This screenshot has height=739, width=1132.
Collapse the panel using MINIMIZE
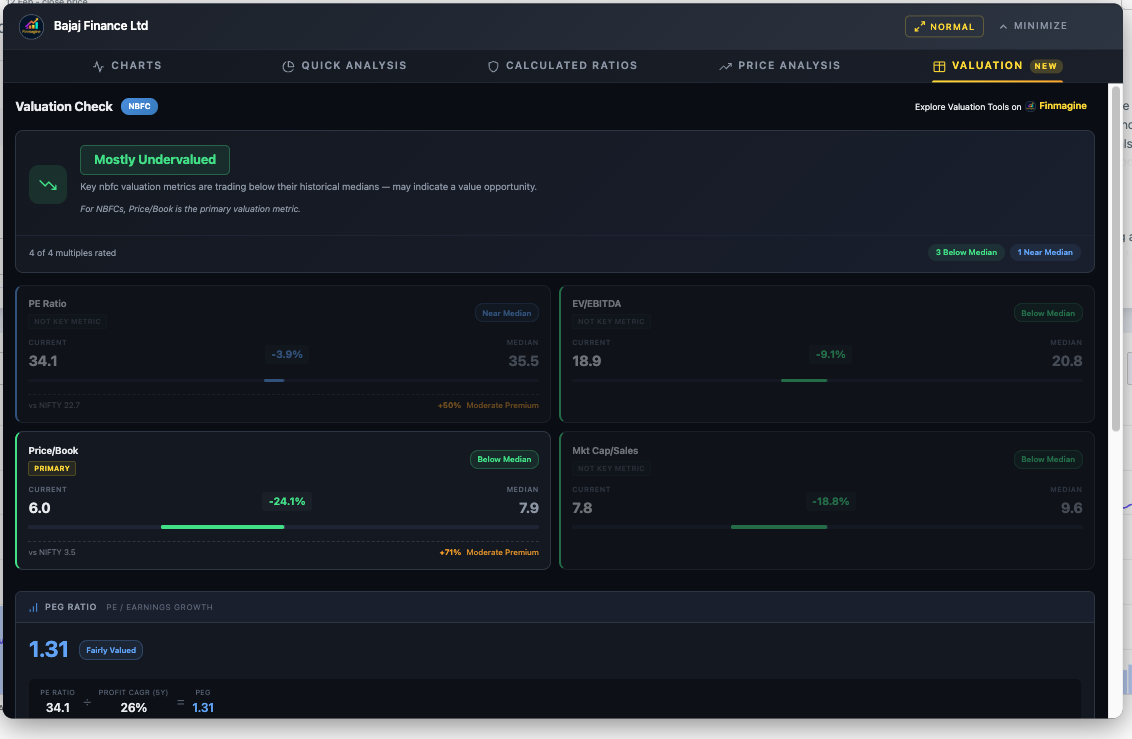(x=1031, y=26)
